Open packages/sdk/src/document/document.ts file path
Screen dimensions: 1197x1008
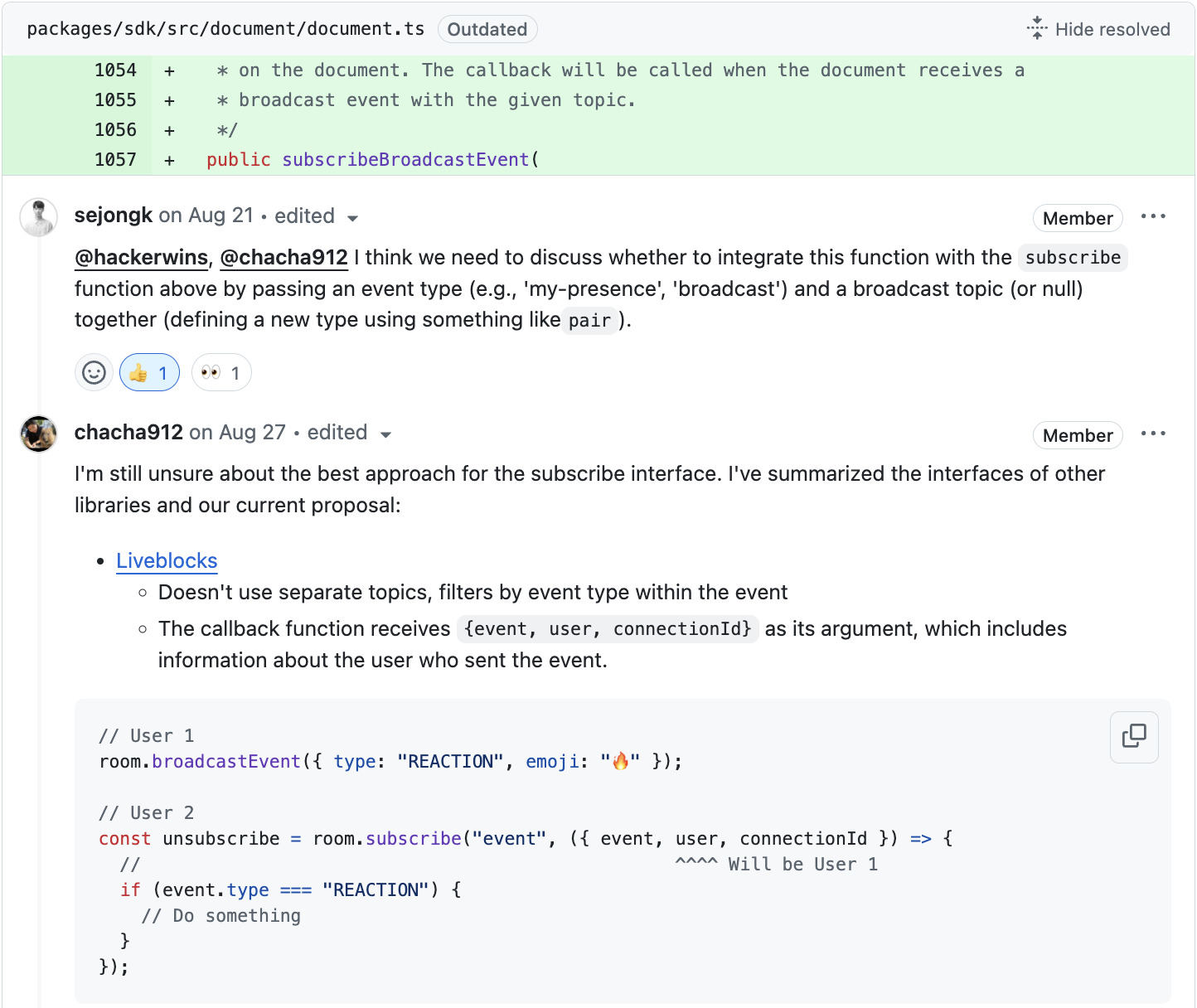click(225, 29)
